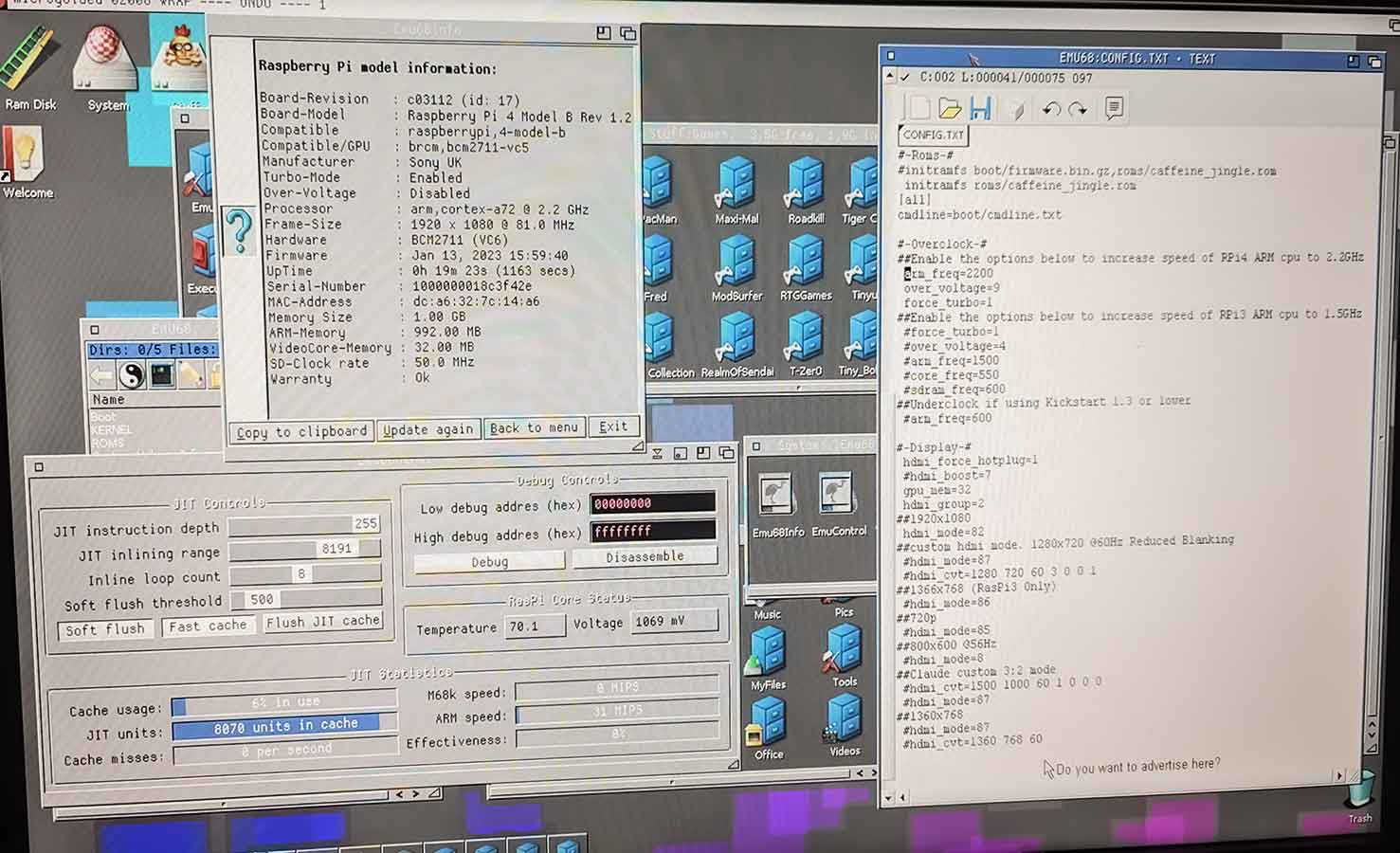This screenshot has height=853, width=1400.
Task: Click the Low debug address hex field
Action: [x=652, y=504]
